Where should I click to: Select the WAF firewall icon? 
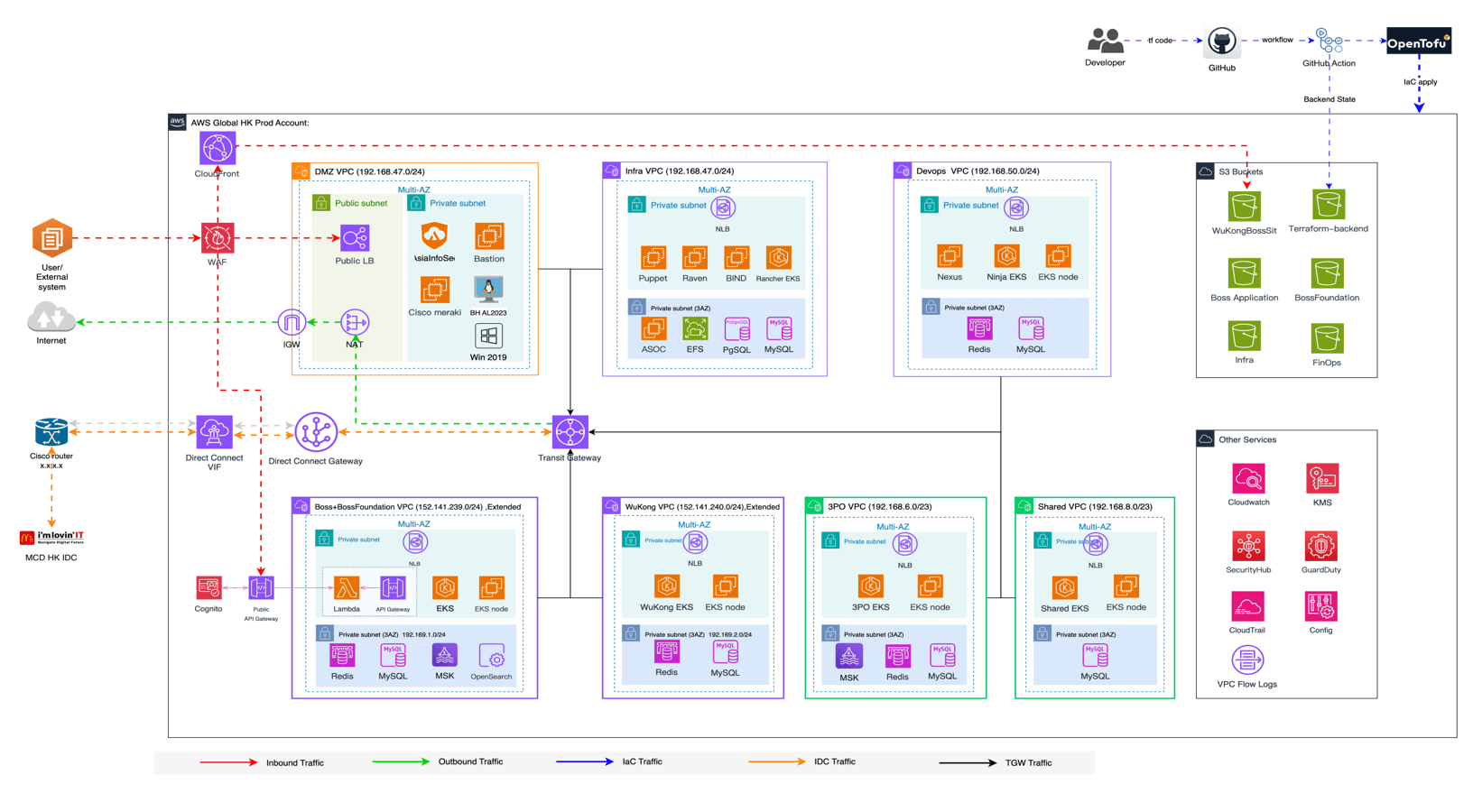point(218,238)
